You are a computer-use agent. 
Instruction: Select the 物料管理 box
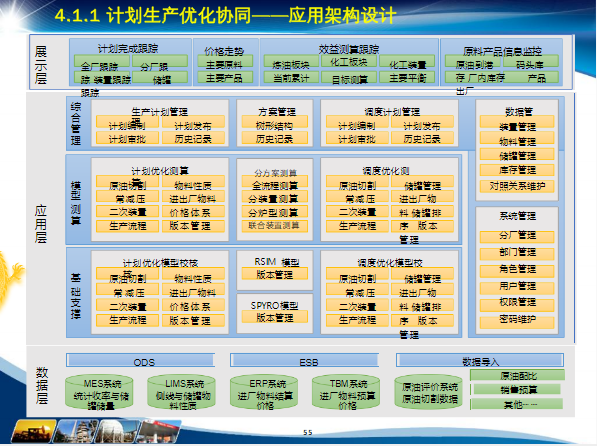517,137
